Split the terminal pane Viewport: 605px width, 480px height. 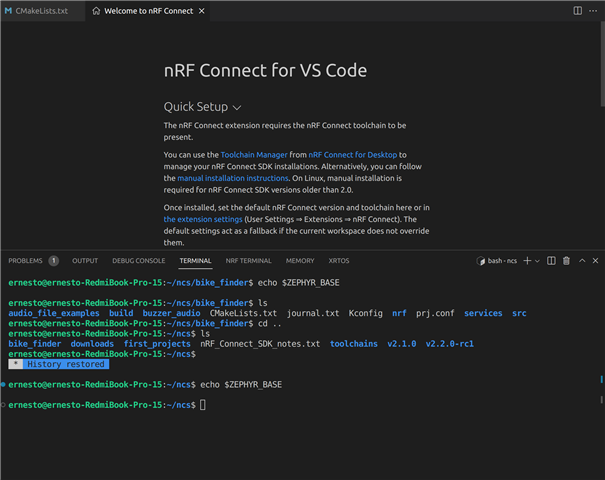551,261
